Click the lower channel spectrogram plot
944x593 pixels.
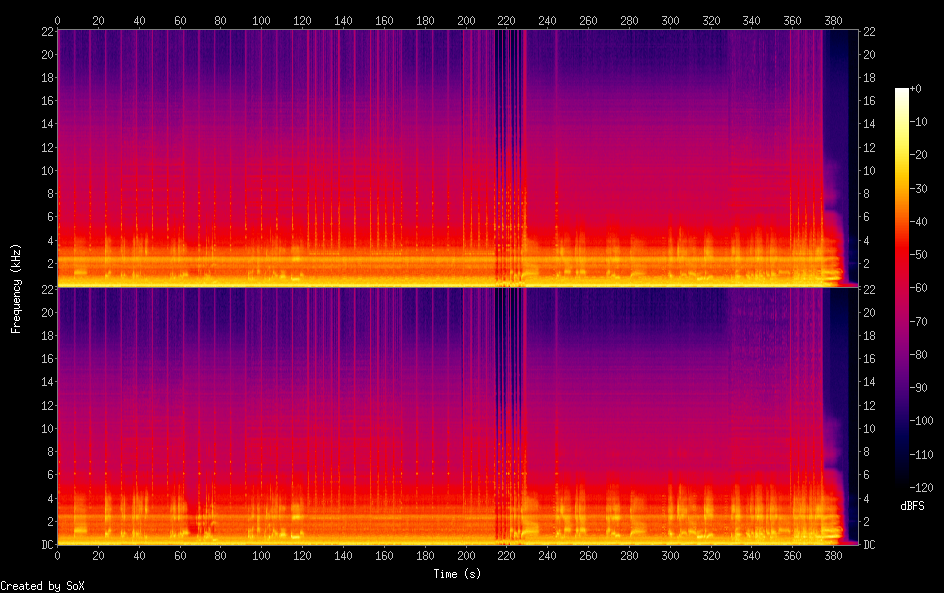458,416
